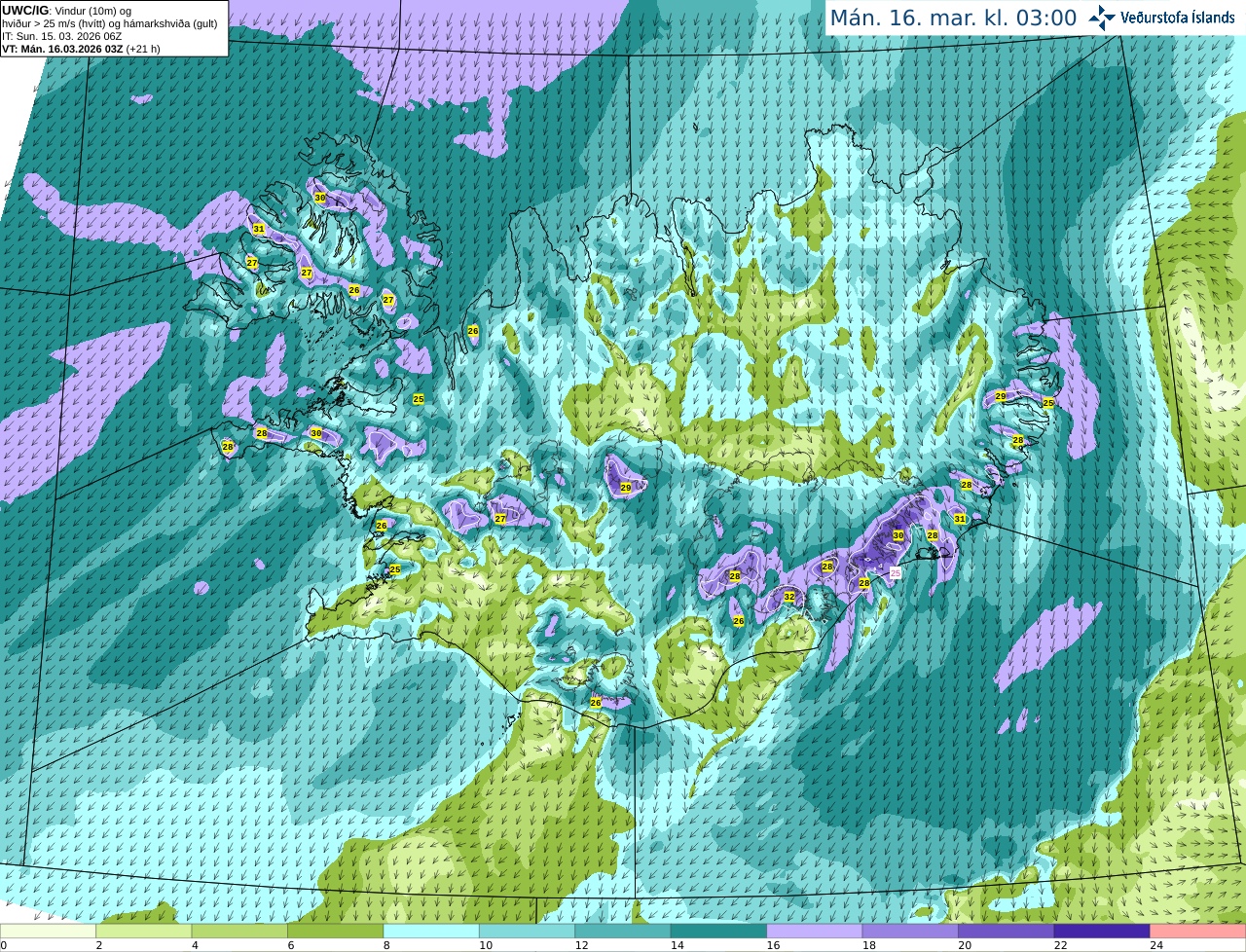This screenshot has width=1246, height=952.
Task: Click the legend scale value 22
Action: (1060, 945)
